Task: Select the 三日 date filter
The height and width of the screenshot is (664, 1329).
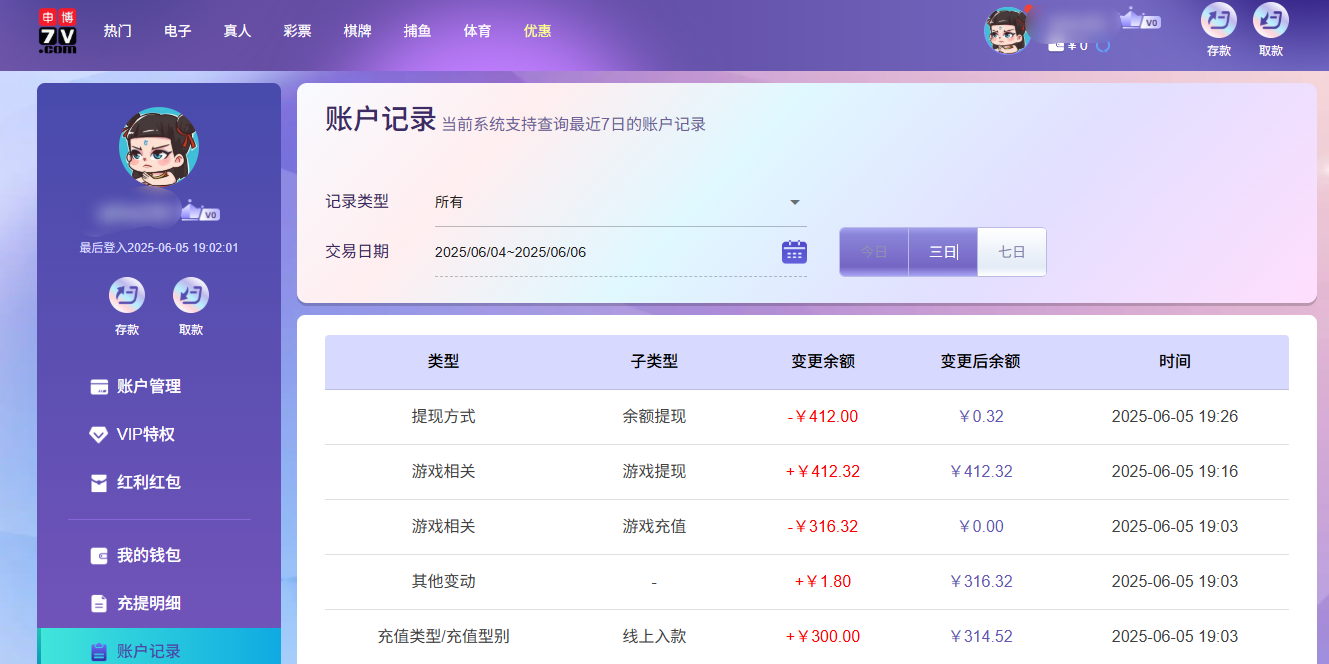Action: point(942,251)
